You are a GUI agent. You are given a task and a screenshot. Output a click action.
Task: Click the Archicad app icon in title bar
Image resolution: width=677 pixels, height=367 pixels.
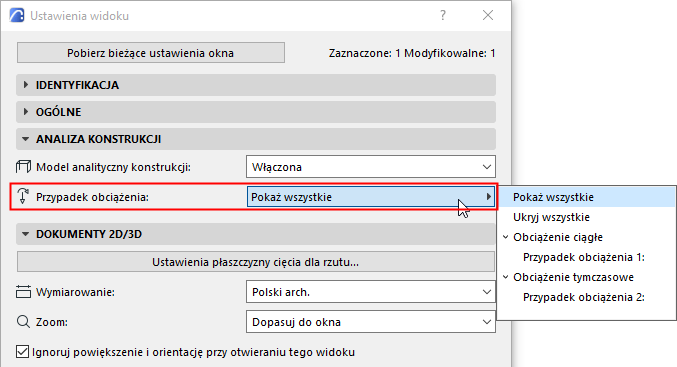[17, 16]
